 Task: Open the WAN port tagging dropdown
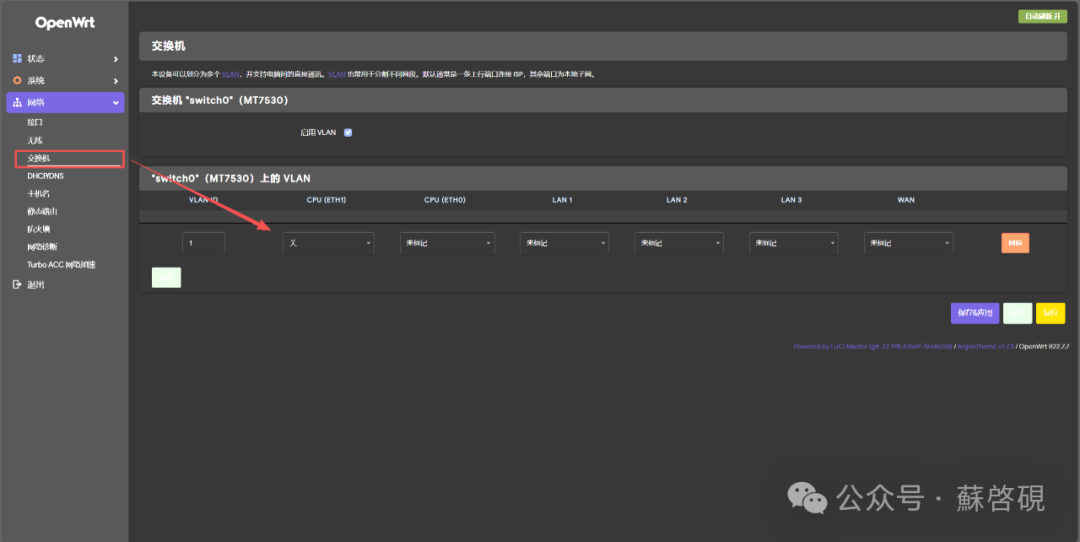(x=908, y=243)
